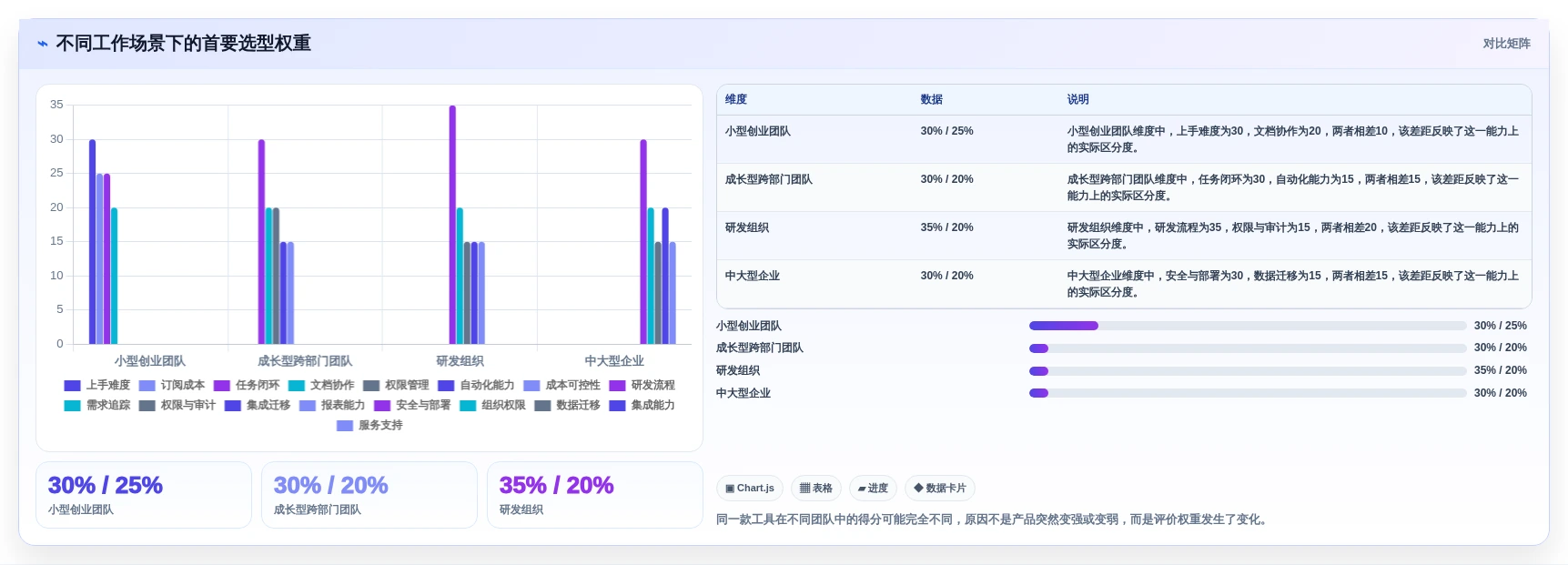Screen dimensions: 1568x565
Task: Select the 集成能力 legend item
Action: click(x=642, y=406)
